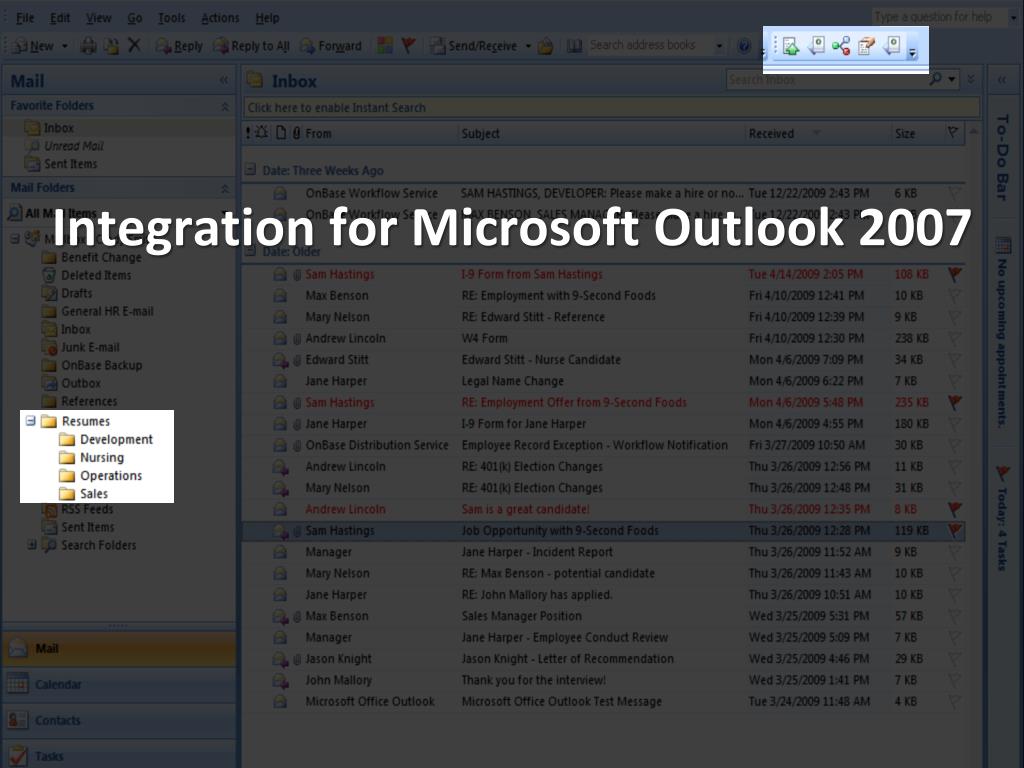The image size is (1024, 768).
Task: Click envelope icon of Legal Name Change email
Action: (280, 381)
